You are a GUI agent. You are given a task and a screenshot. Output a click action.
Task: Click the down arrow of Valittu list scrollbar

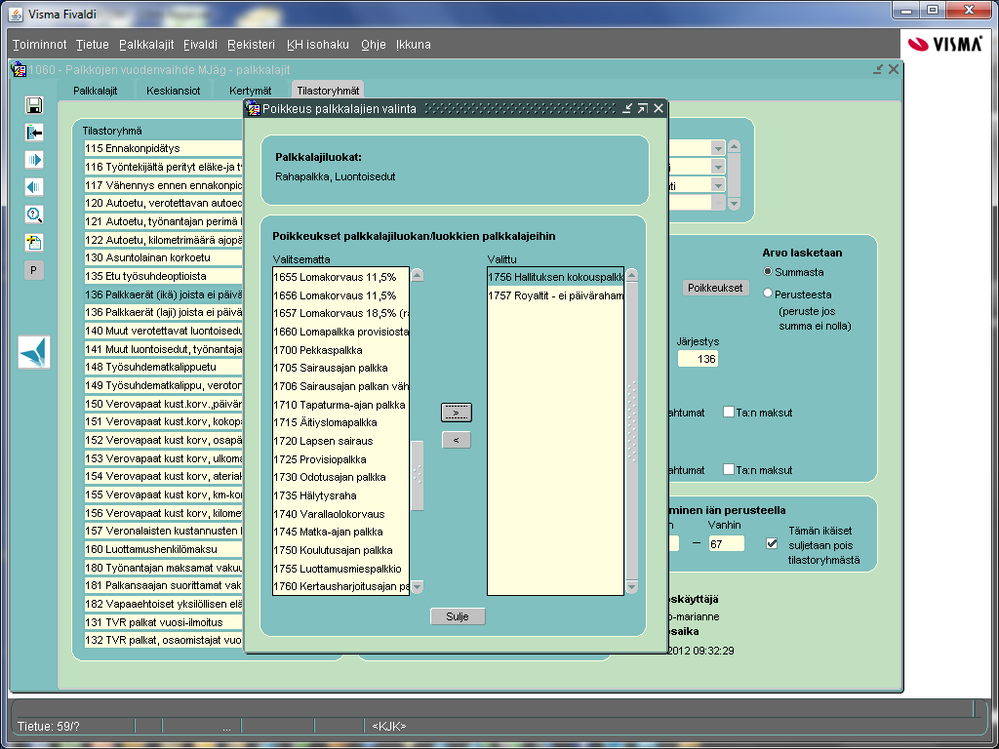pyautogui.click(x=632, y=587)
